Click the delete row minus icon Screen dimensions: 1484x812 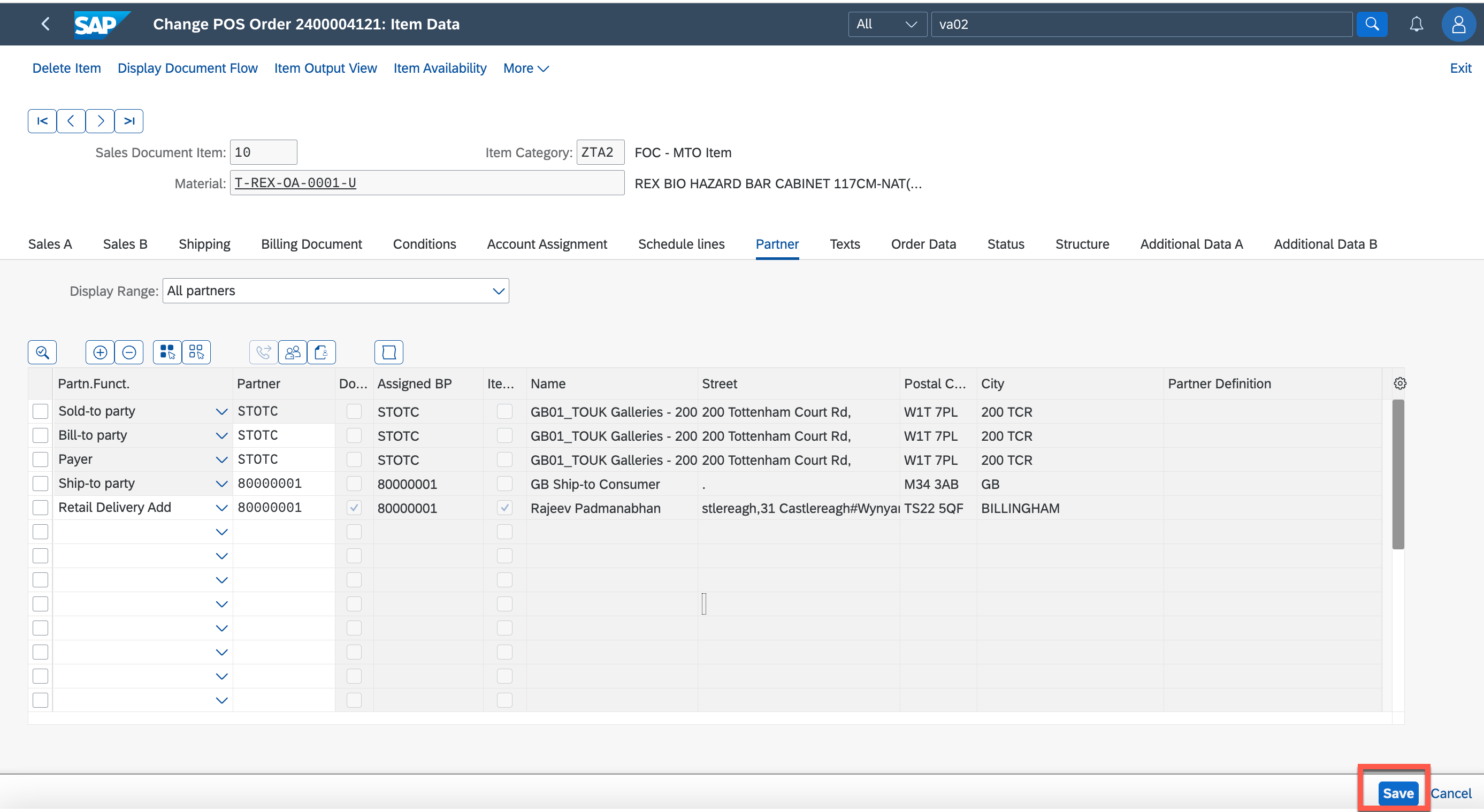[x=129, y=352]
